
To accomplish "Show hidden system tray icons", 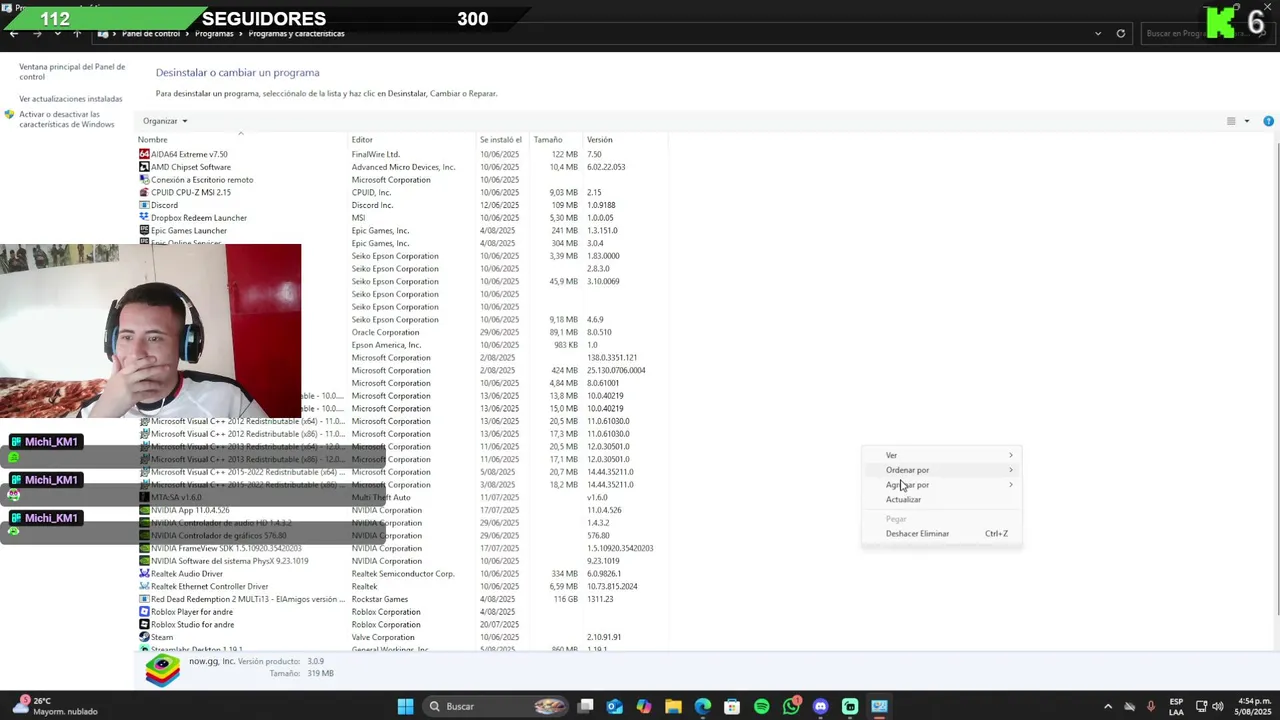I will (x=1107, y=706).
